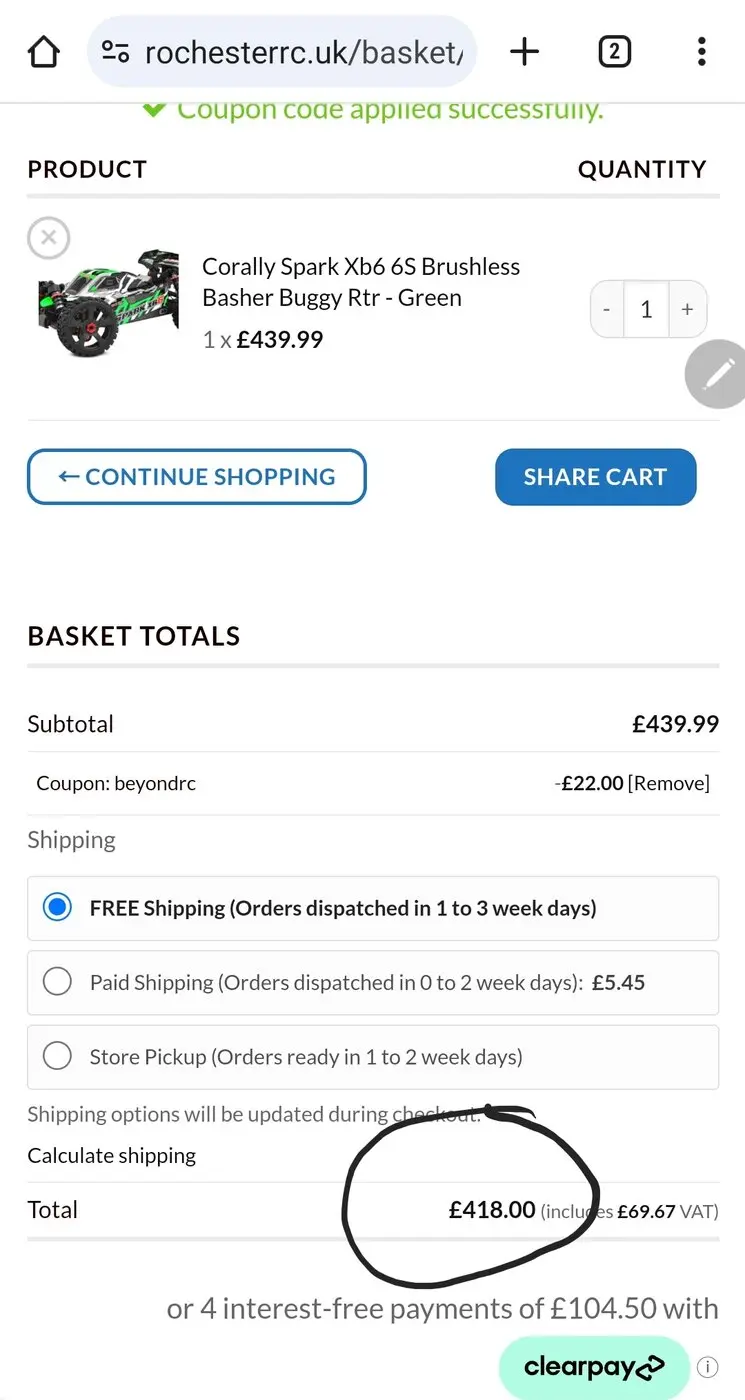Open the browser three-dot menu
Viewport: 745px width, 1400px height.
pos(702,52)
